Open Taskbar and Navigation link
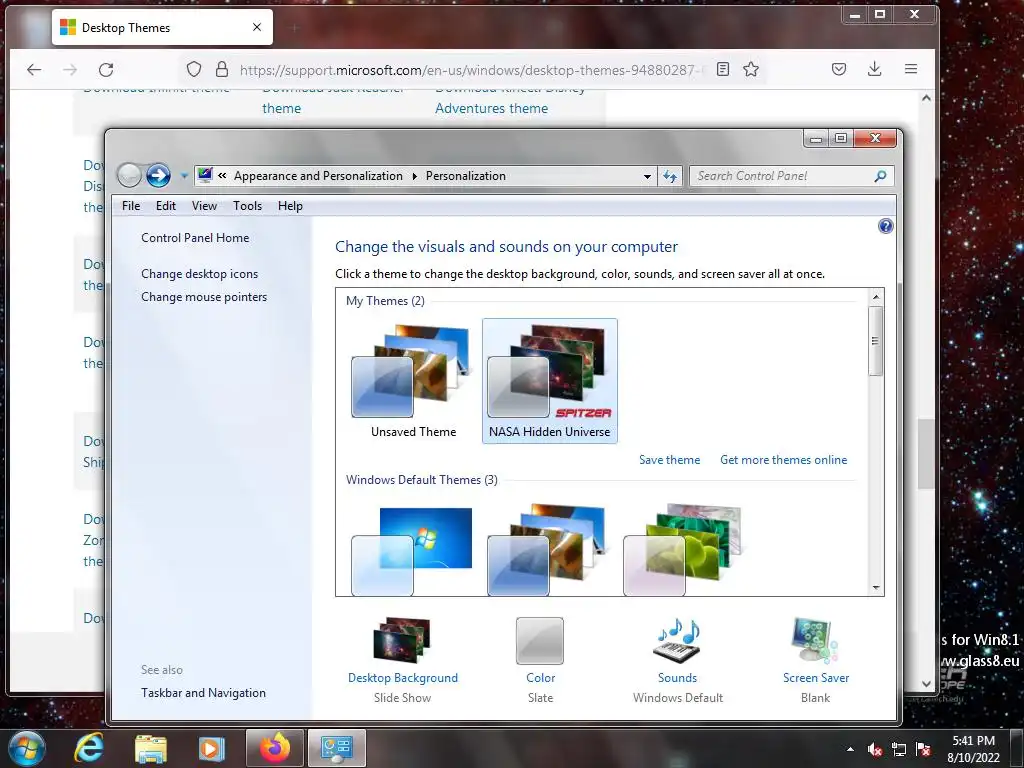The height and width of the screenshot is (768, 1024). click(203, 693)
